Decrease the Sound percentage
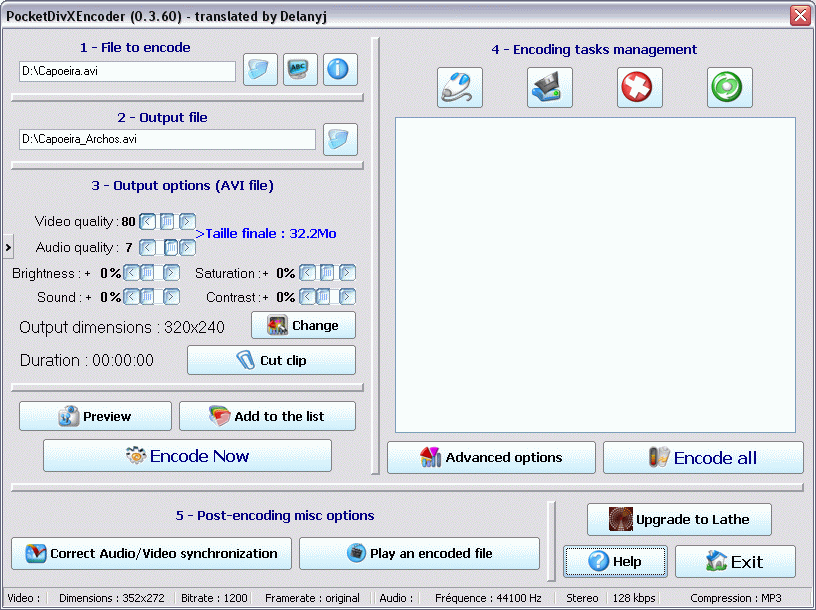Viewport: 816px width, 610px height. pos(131,297)
